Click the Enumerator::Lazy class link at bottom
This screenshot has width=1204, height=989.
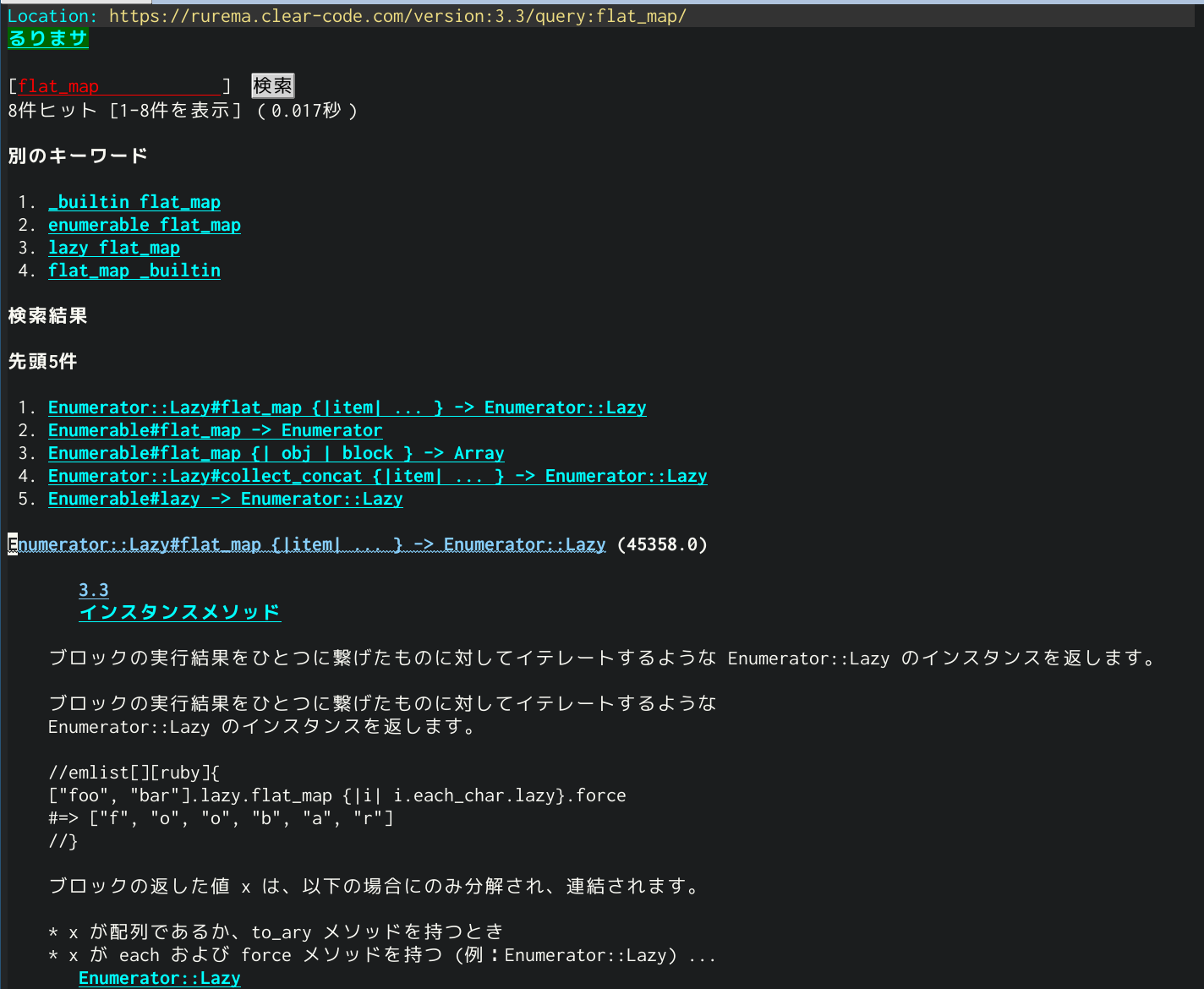pos(160,978)
